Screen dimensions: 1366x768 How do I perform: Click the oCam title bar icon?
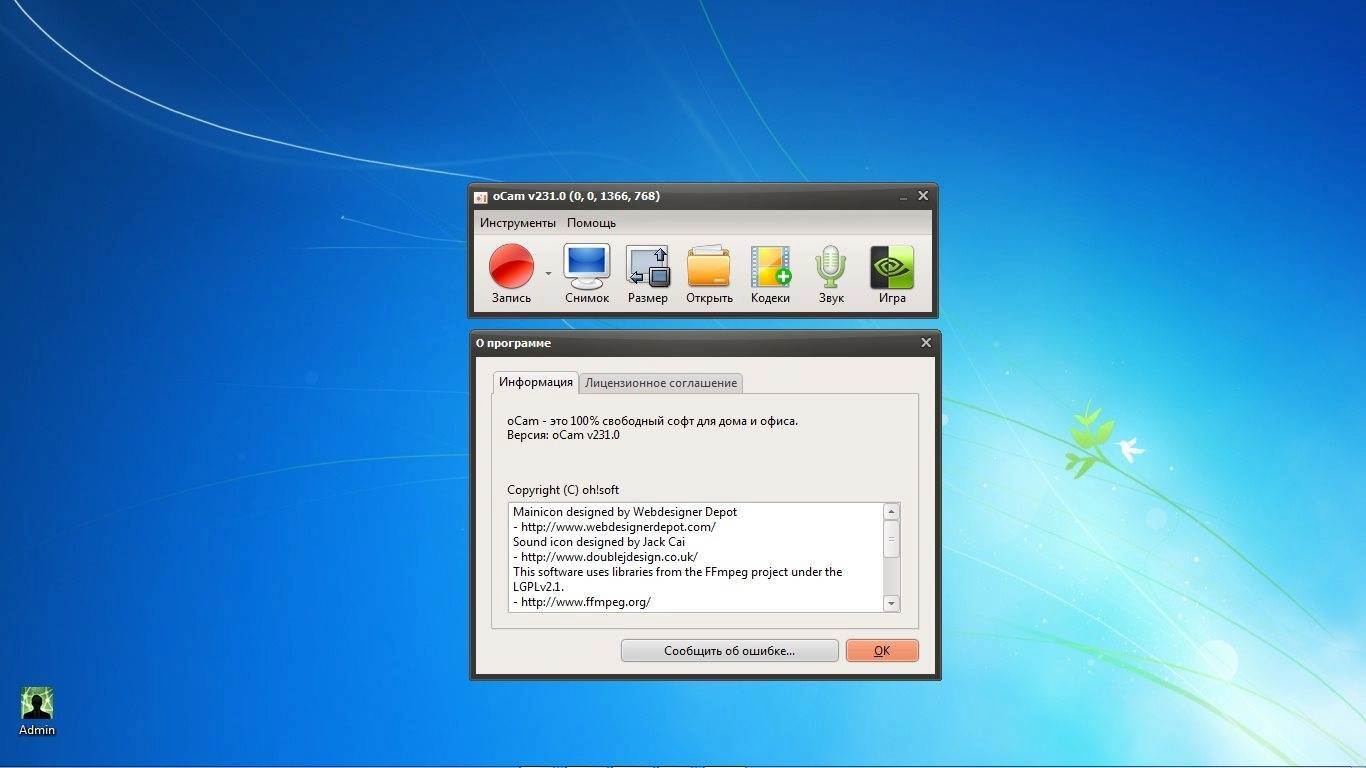(481, 197)
